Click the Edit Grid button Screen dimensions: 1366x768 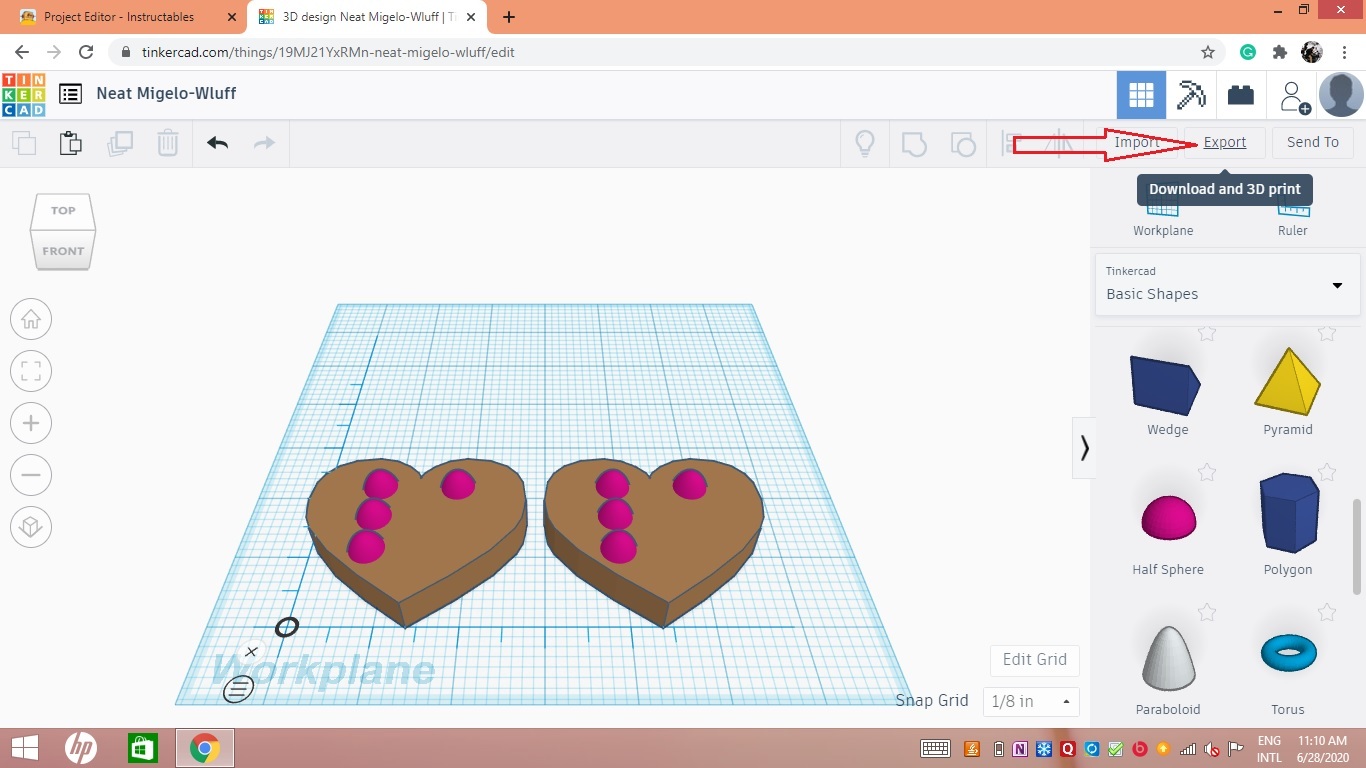[x=1035, y=659]
